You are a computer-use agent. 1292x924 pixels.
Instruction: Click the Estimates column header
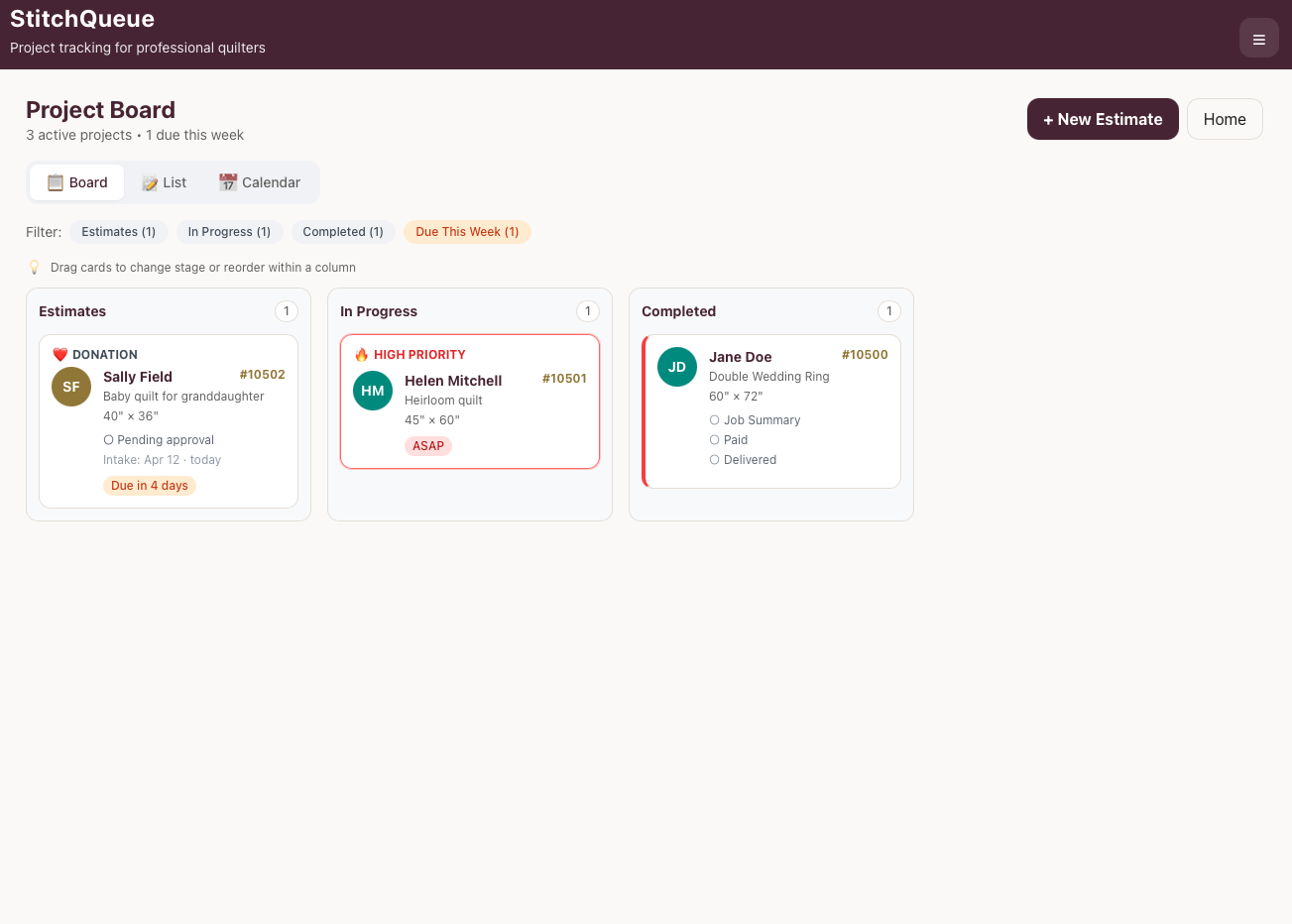tap(72, 311)
